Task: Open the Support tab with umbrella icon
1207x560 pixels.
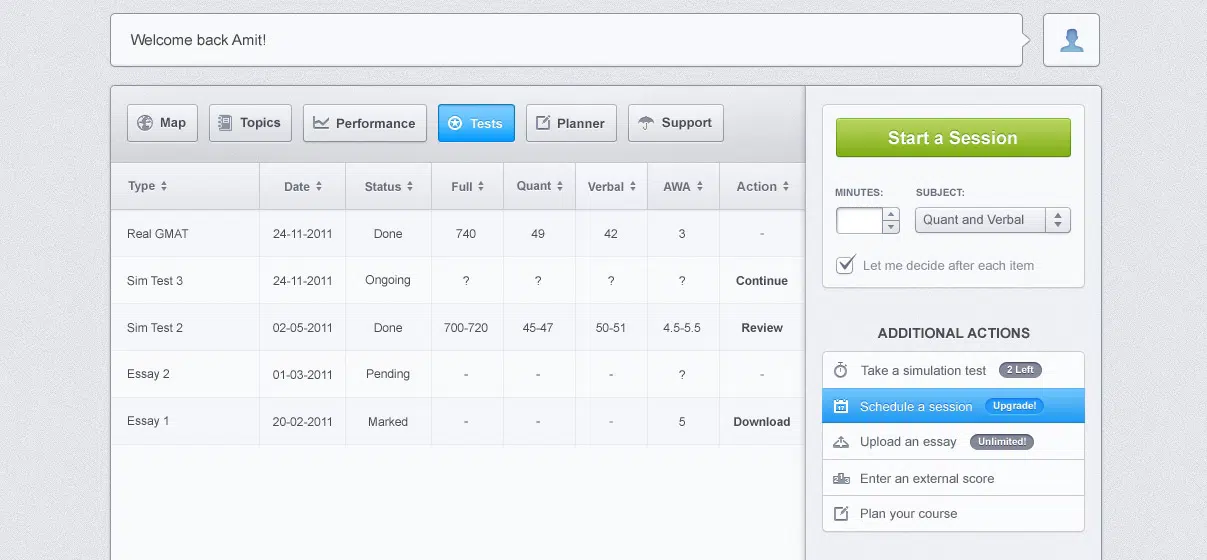Action: pyautogui.click(x=675, y=123)
